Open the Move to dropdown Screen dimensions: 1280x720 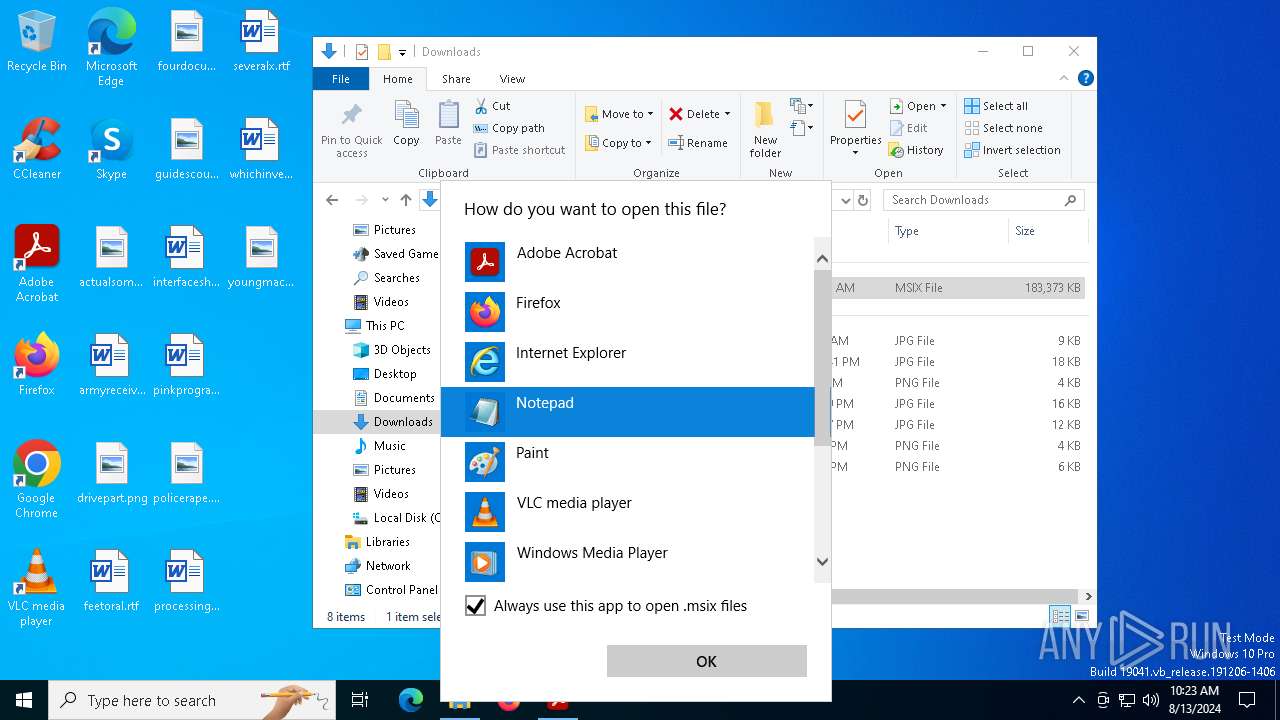(x=619, y=114)
